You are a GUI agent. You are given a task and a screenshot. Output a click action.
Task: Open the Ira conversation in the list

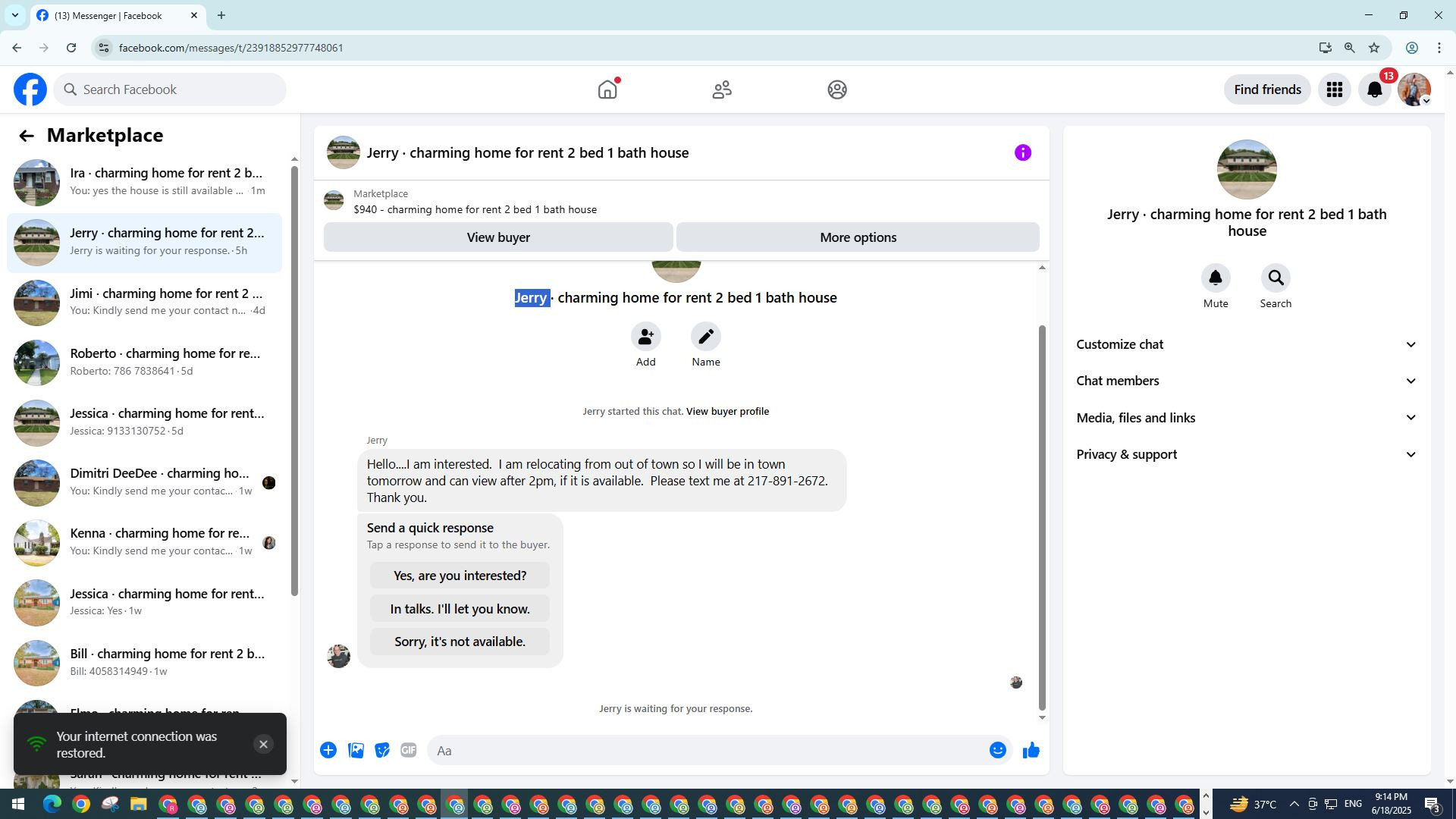click(144, 182)
